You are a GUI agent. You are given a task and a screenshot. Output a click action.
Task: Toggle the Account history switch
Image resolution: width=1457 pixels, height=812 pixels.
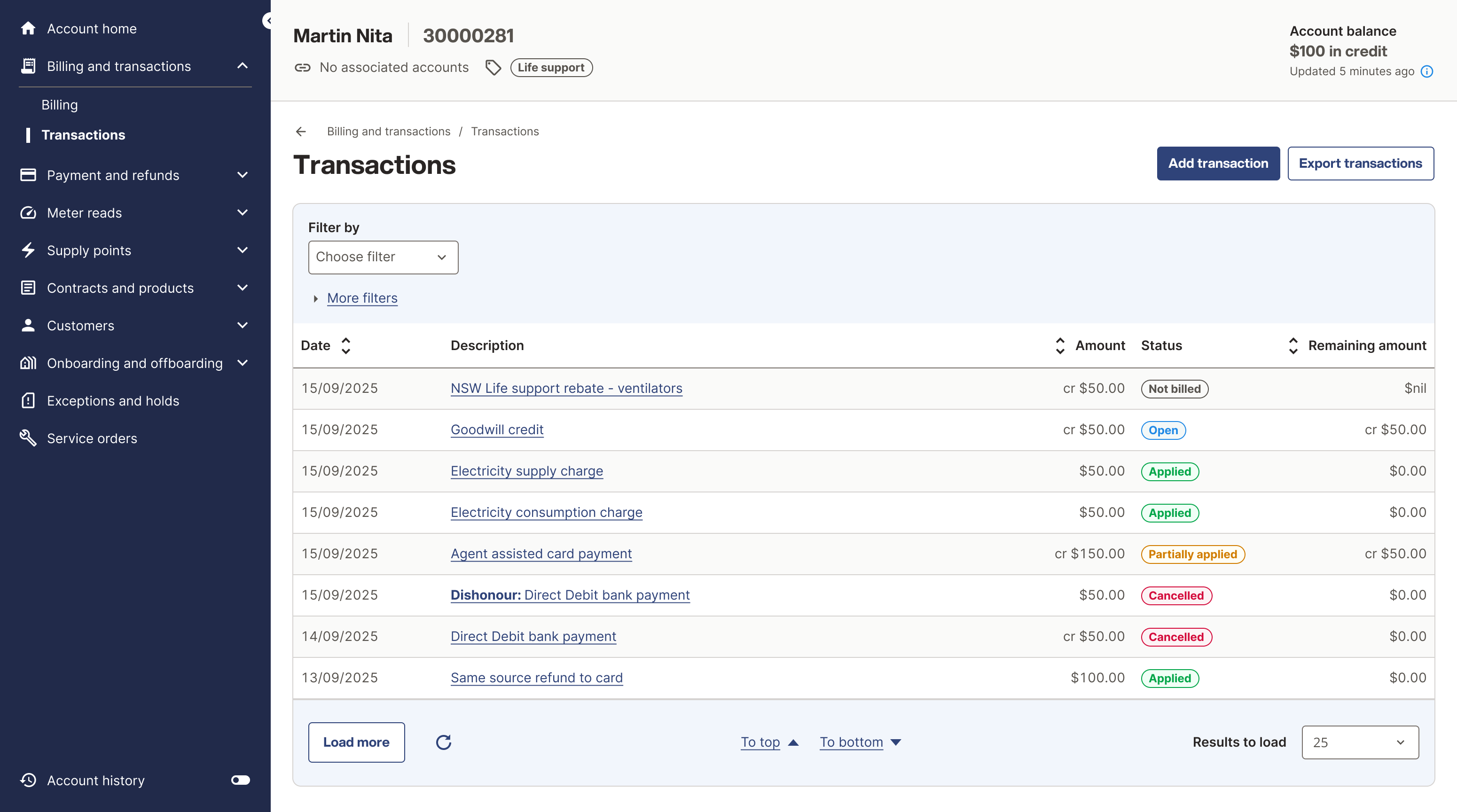(x=240, y=781)
